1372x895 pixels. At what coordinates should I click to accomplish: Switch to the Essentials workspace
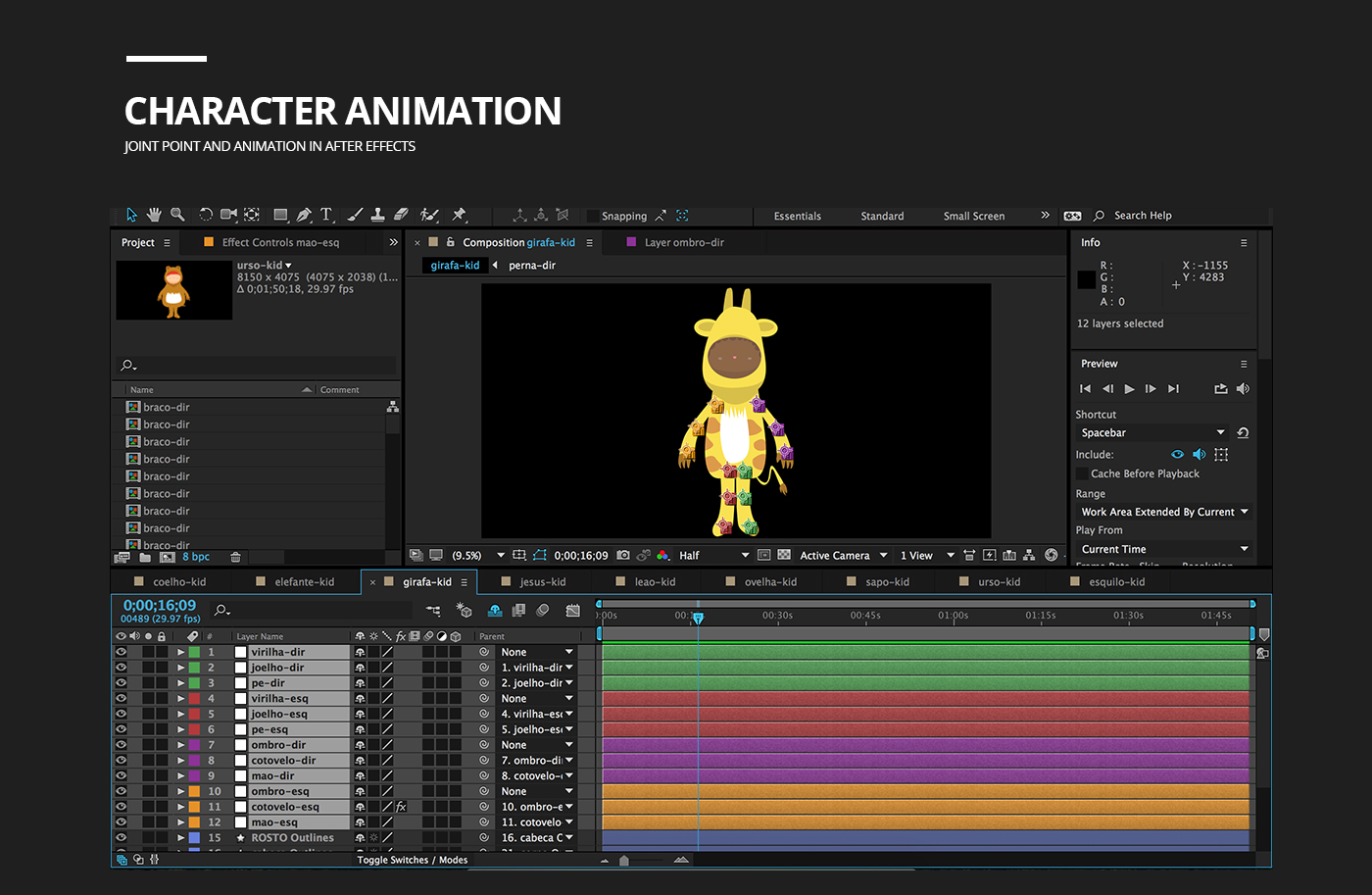point(798,216)
